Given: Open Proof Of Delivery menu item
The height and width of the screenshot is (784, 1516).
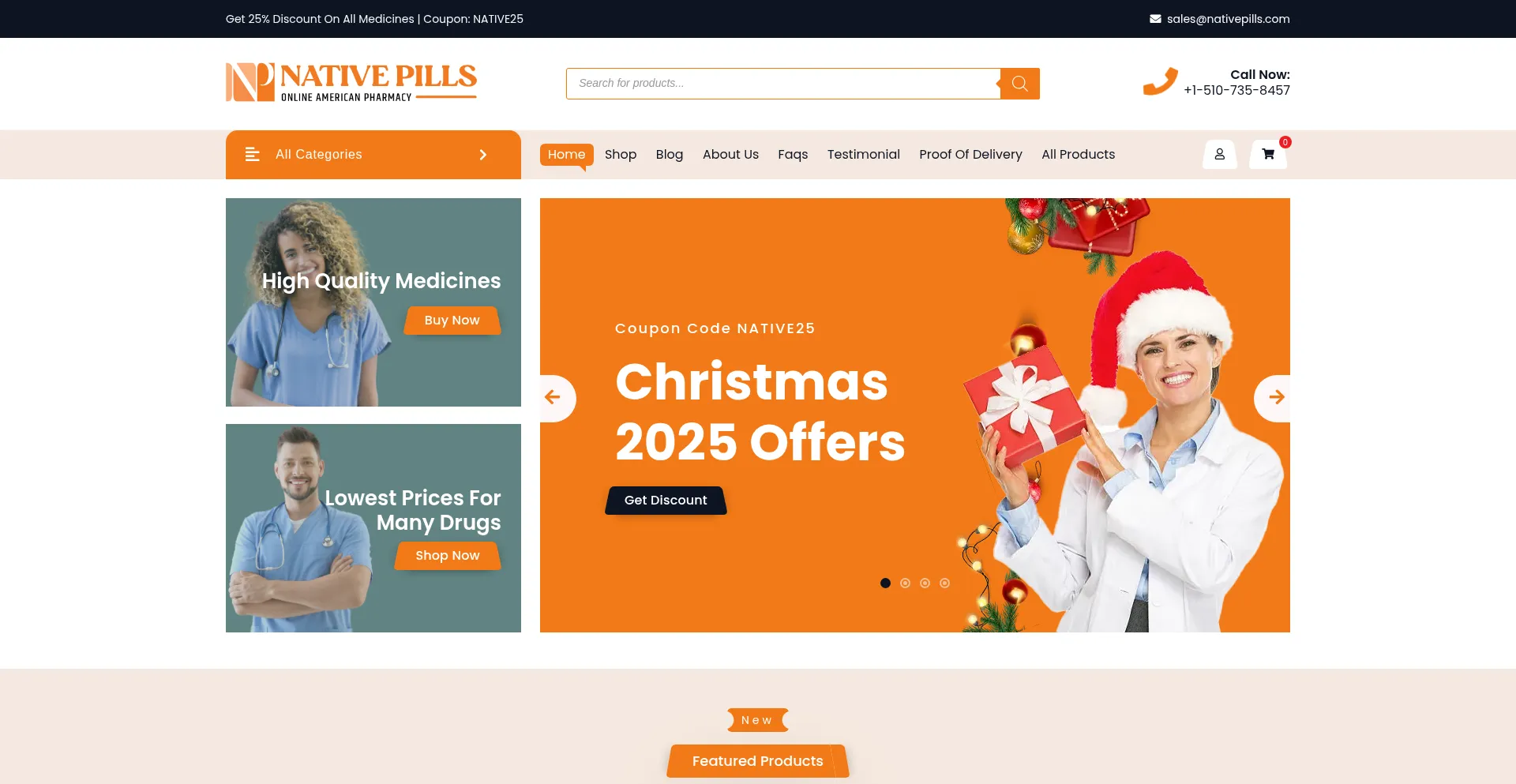Looking at the screenshot, I should coord(970,155).
